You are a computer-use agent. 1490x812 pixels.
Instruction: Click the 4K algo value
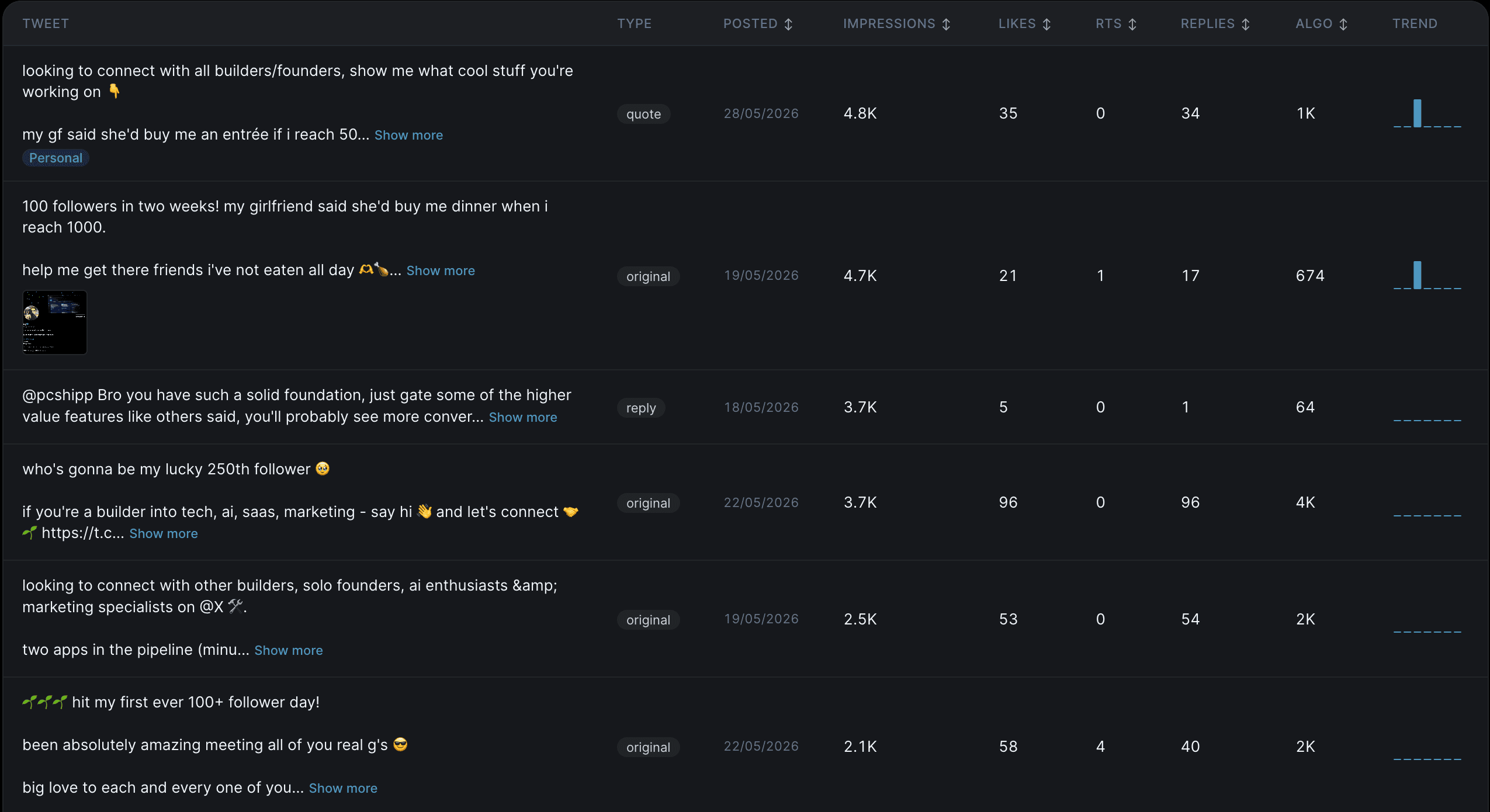pyautogui.click(x=1305, y=503)
